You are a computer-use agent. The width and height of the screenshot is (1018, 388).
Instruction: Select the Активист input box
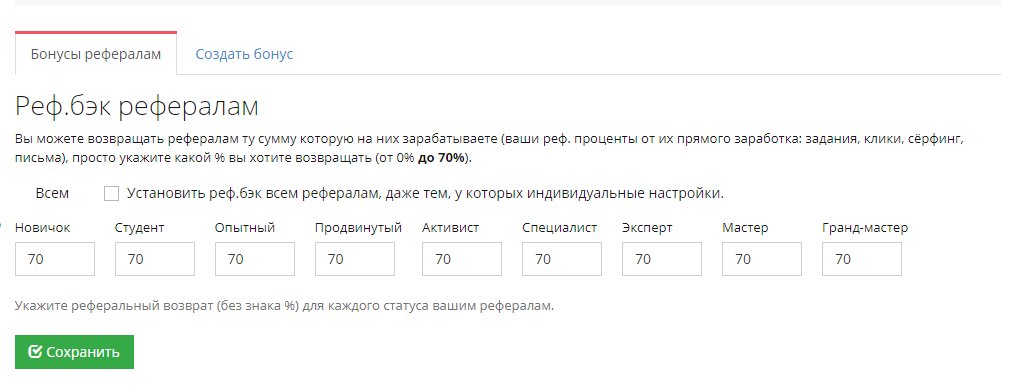pos(462,259)
